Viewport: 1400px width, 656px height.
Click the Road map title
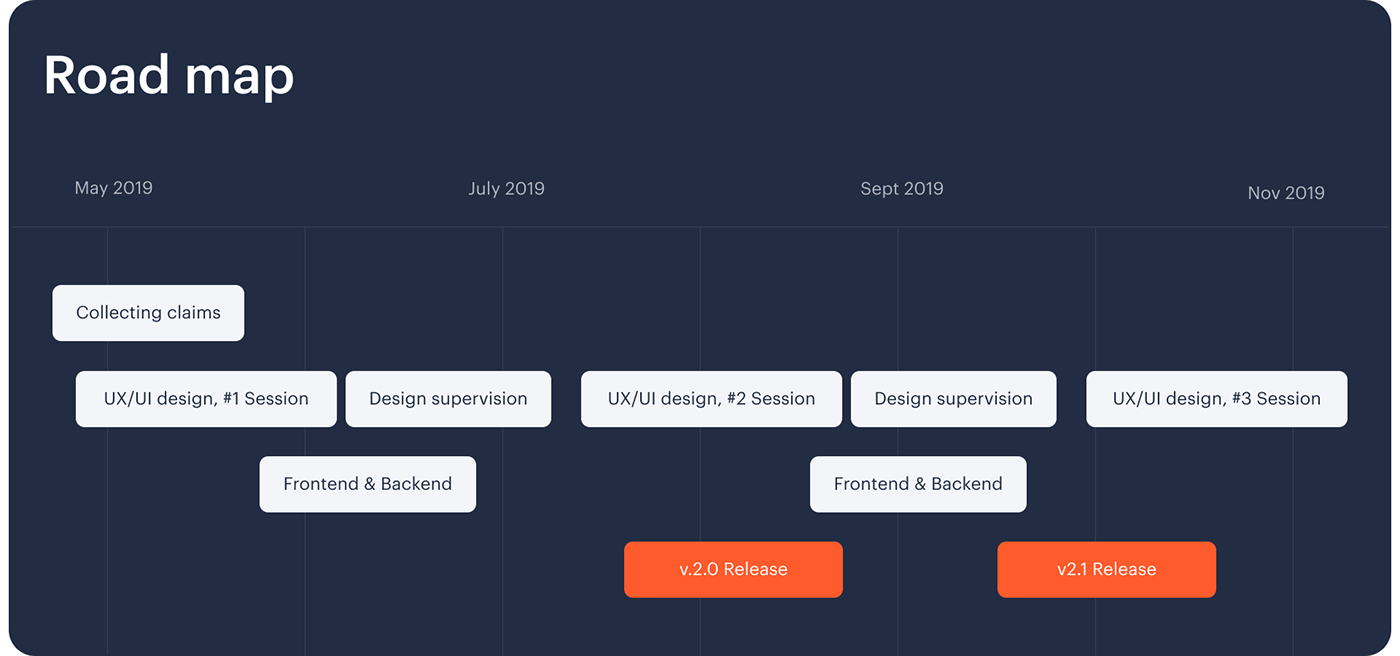pos(168,76)
